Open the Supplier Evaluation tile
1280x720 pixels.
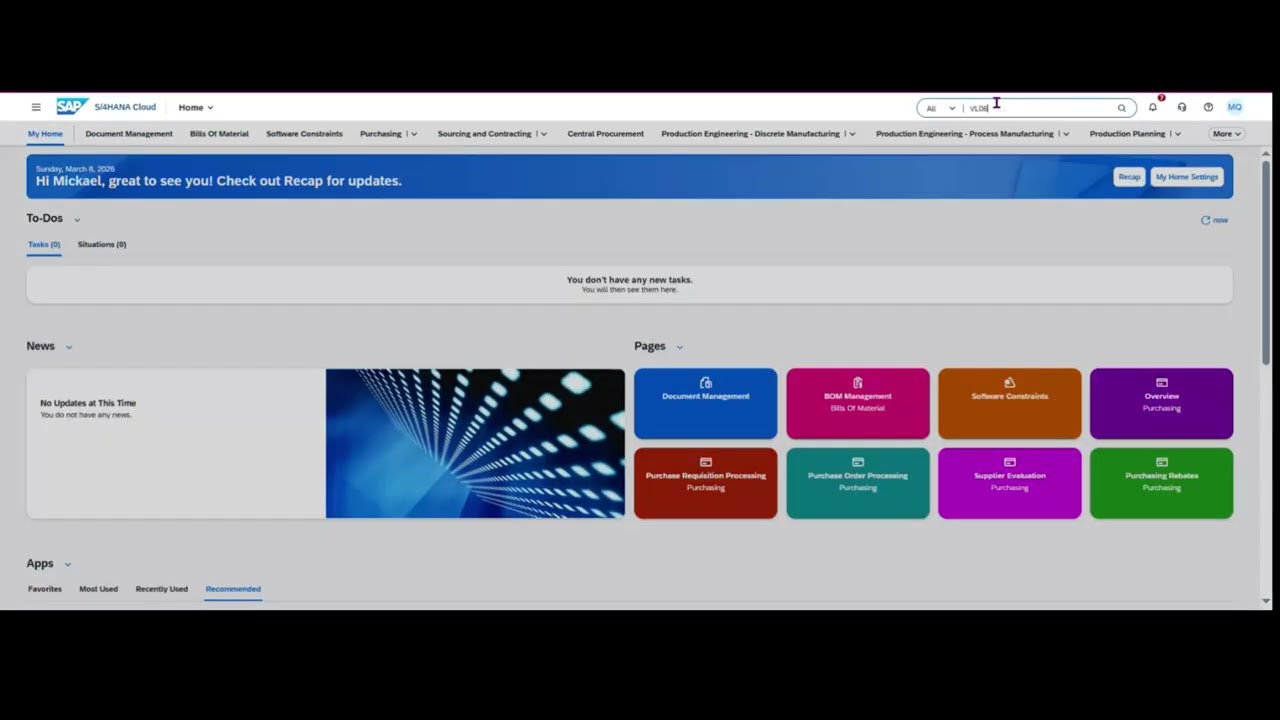[x=1010, y=483]
